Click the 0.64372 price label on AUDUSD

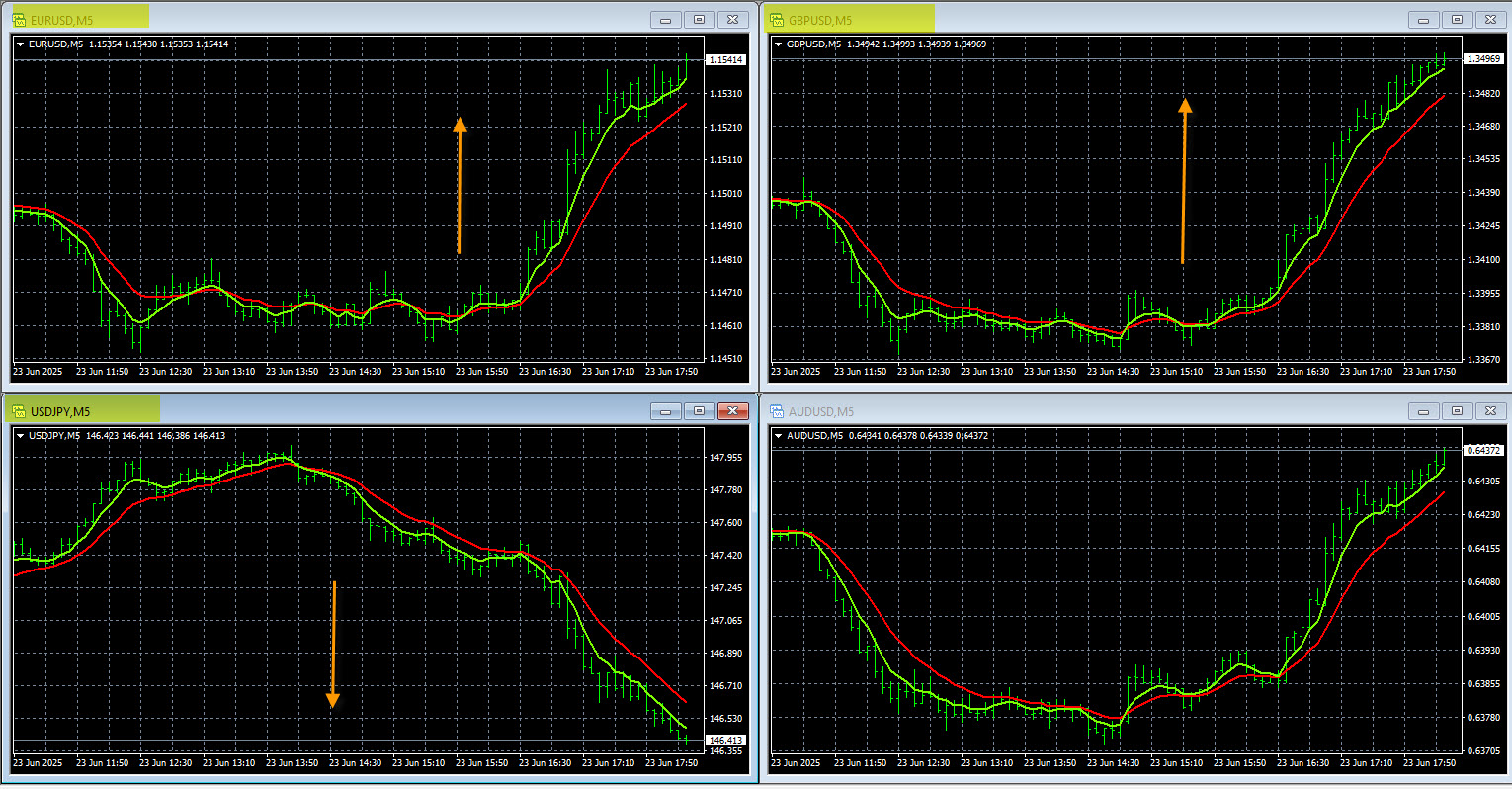point(1483,450)
